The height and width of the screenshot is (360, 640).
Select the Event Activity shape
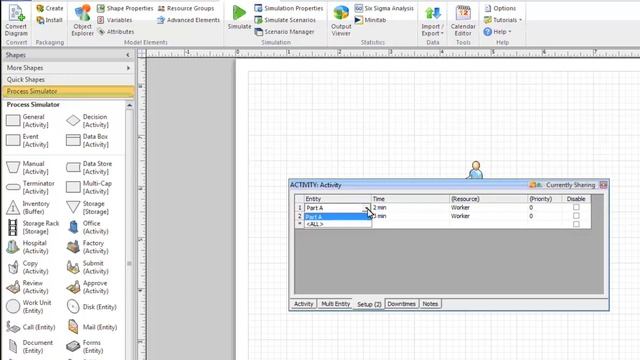(x=28, y=140)
